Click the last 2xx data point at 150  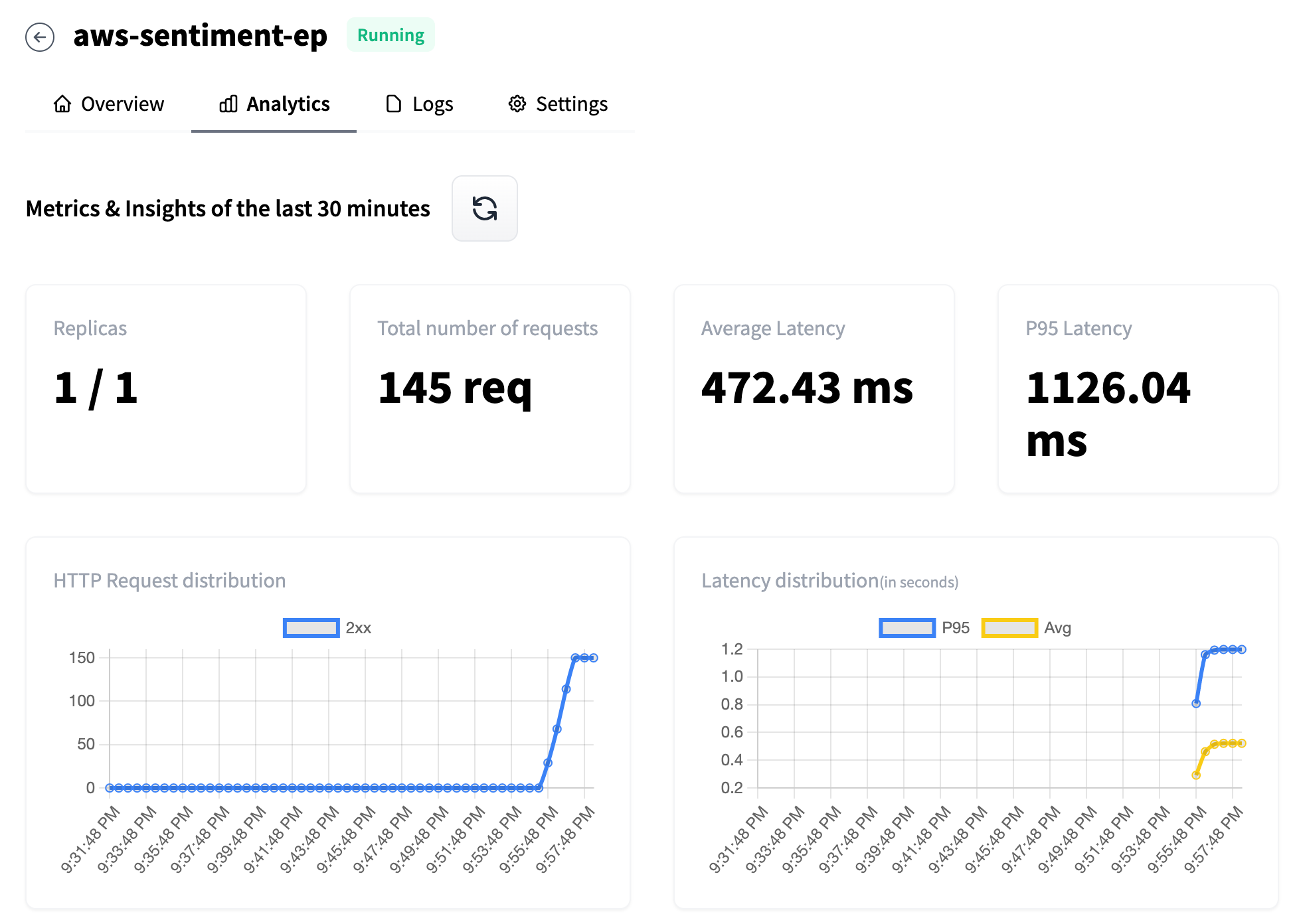click(594, 658)
